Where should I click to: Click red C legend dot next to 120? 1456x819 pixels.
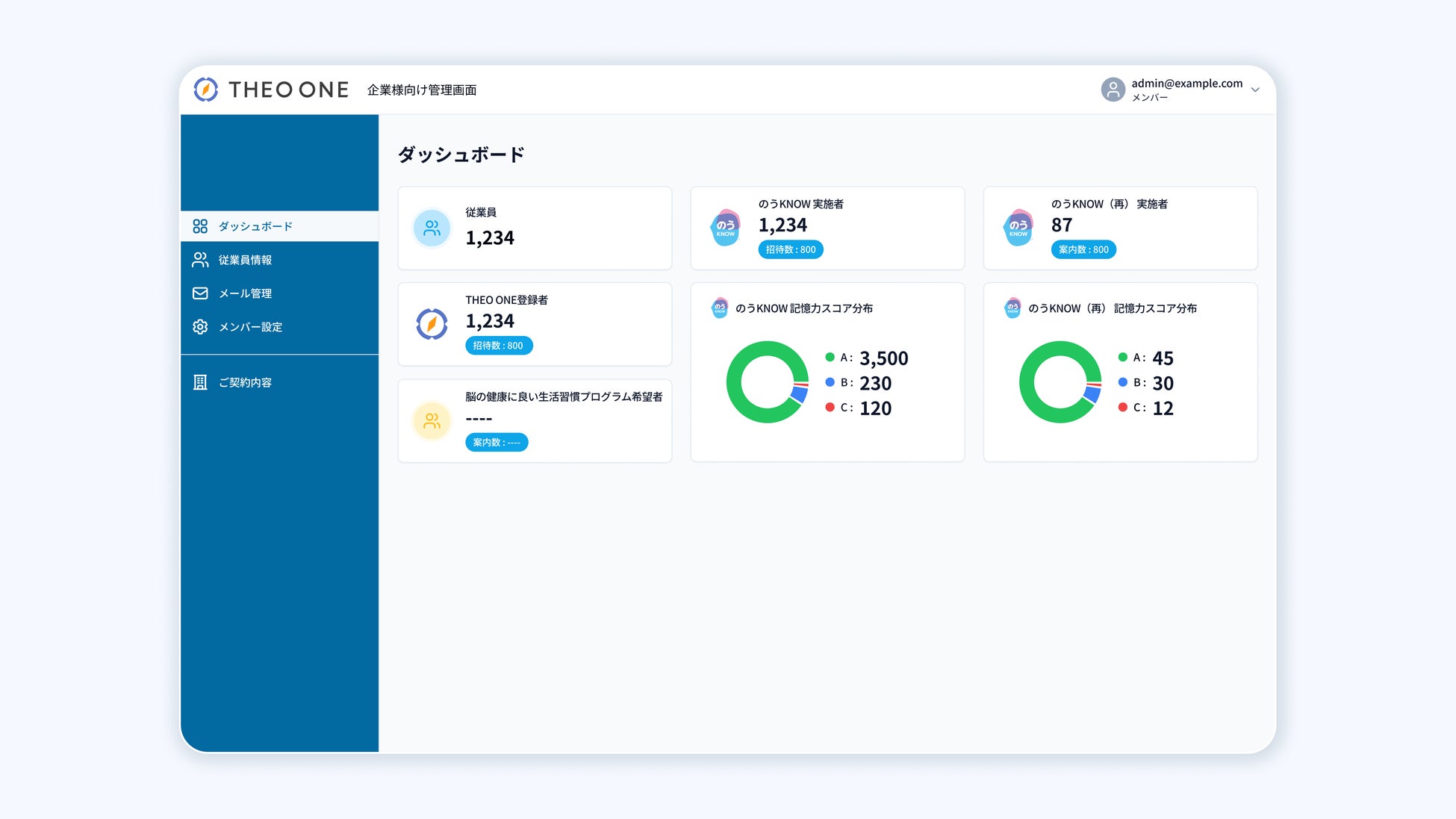tap(830, 408)
